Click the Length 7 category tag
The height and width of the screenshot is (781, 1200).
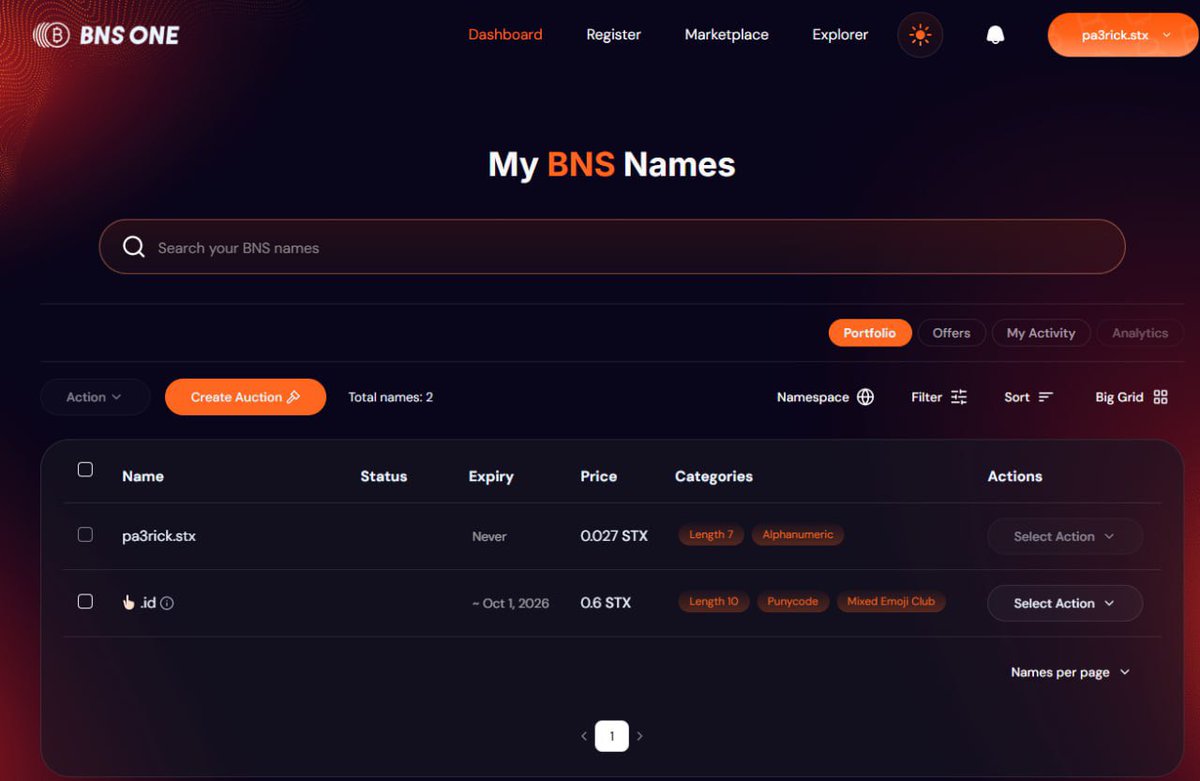(711, 535)
